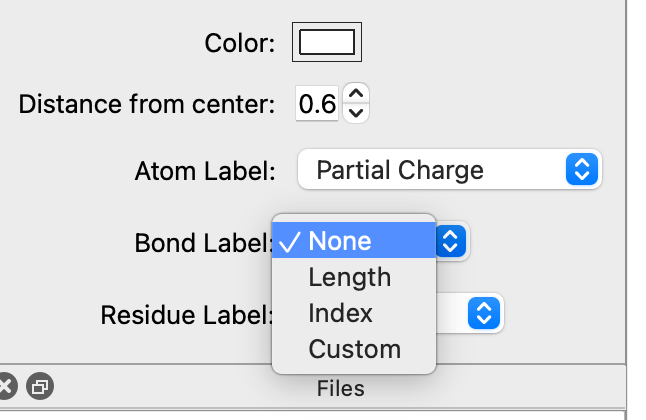Image resolution: width=646 pixels, height=420 pixels.
Task: Click the label Color swatch
Action: tap(327, 42)
